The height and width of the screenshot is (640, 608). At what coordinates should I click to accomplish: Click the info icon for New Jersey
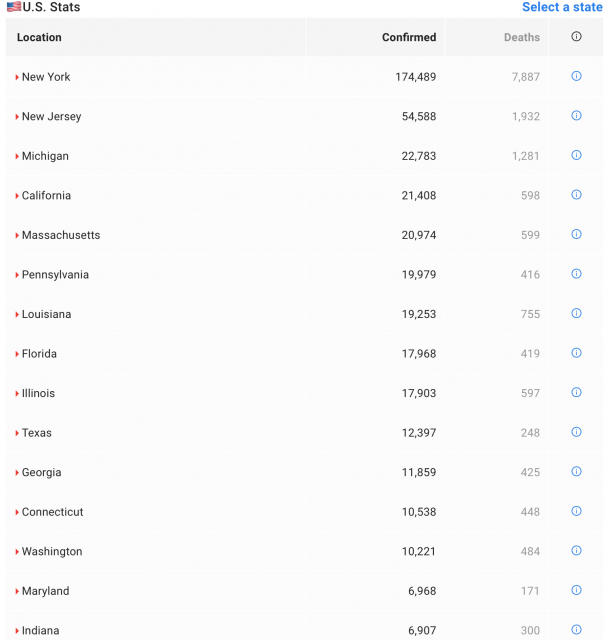pos(576,116)
